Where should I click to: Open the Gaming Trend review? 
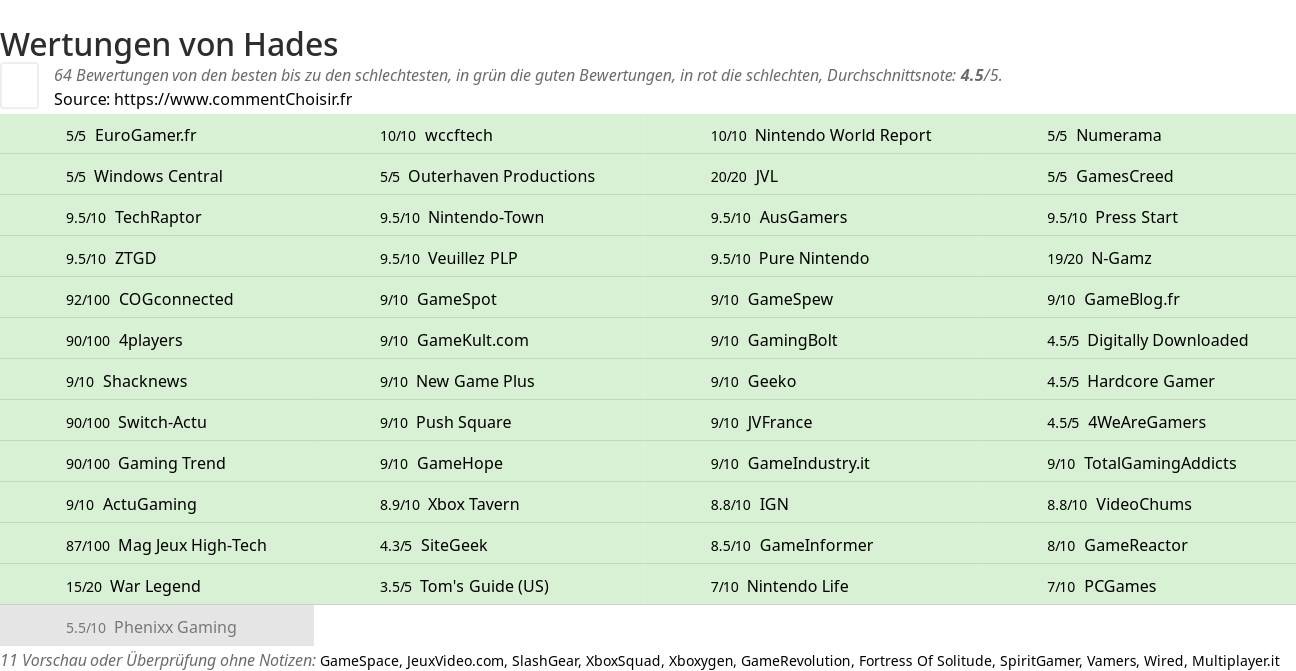pyautogui.click(x=146, y=463)
